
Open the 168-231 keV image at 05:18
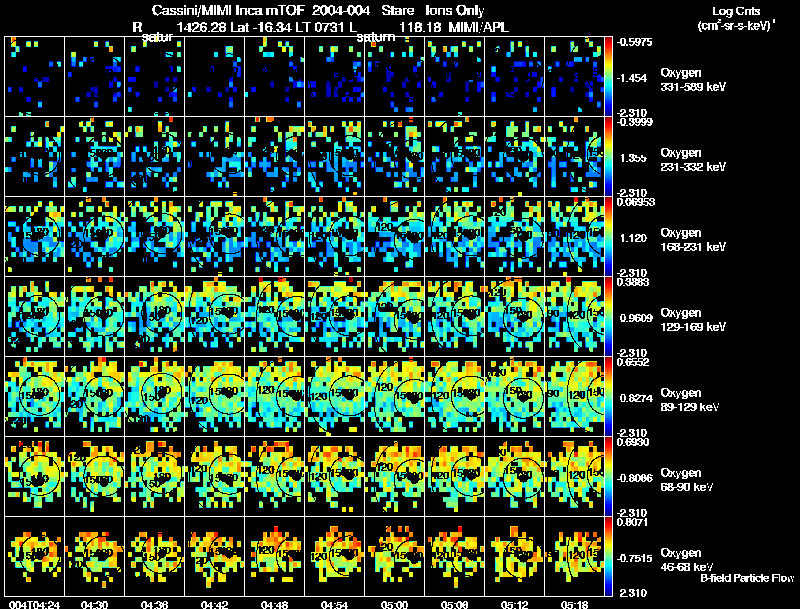tap(574, 237)
